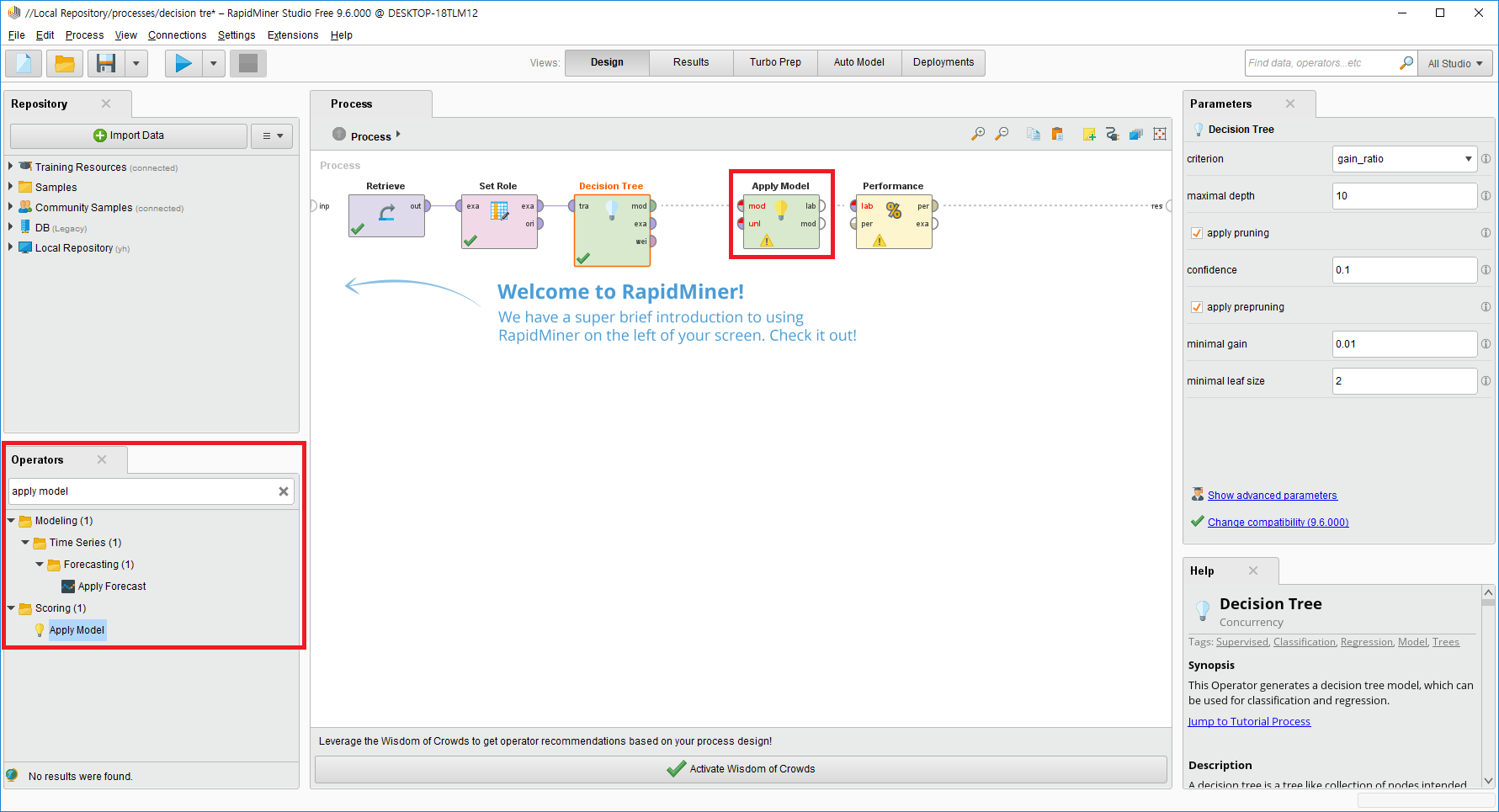
Task: Collapse the Scoring folder
Action: coord(12,608)
